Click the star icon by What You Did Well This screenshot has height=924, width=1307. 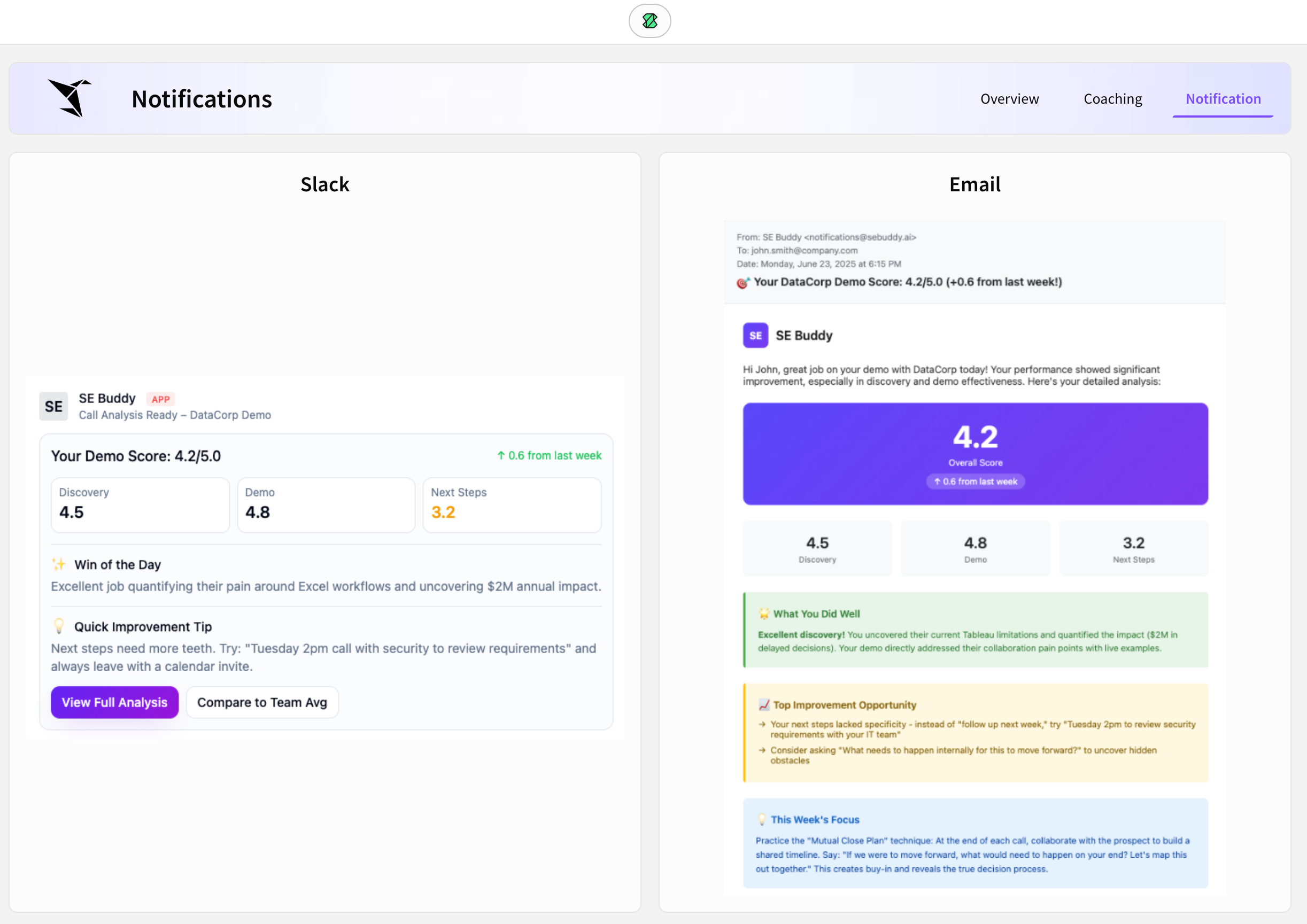coord(763,614)
